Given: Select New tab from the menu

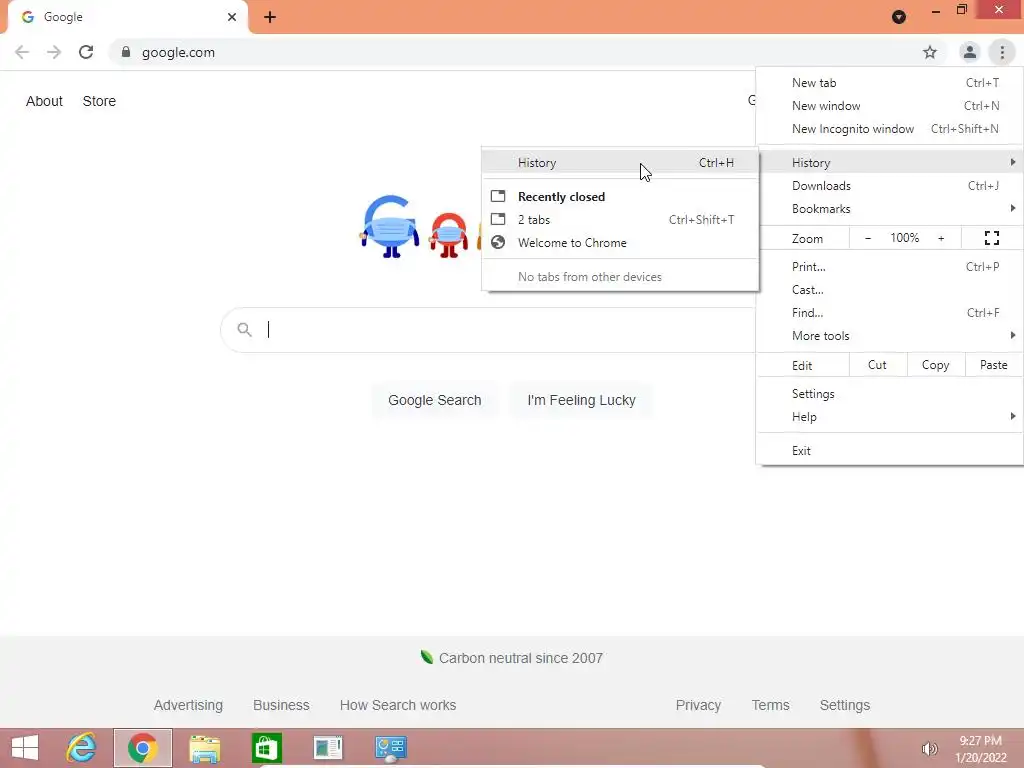Looking at the screenshot, I should tap(889, 83).
